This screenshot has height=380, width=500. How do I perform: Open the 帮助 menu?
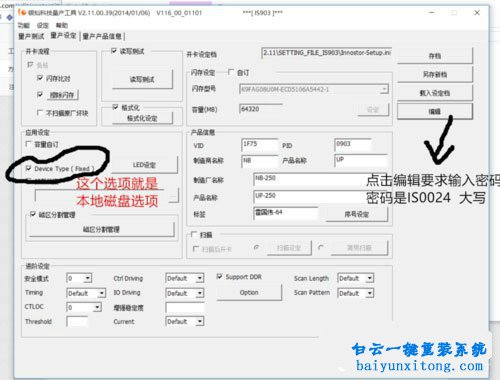(62, 25)
